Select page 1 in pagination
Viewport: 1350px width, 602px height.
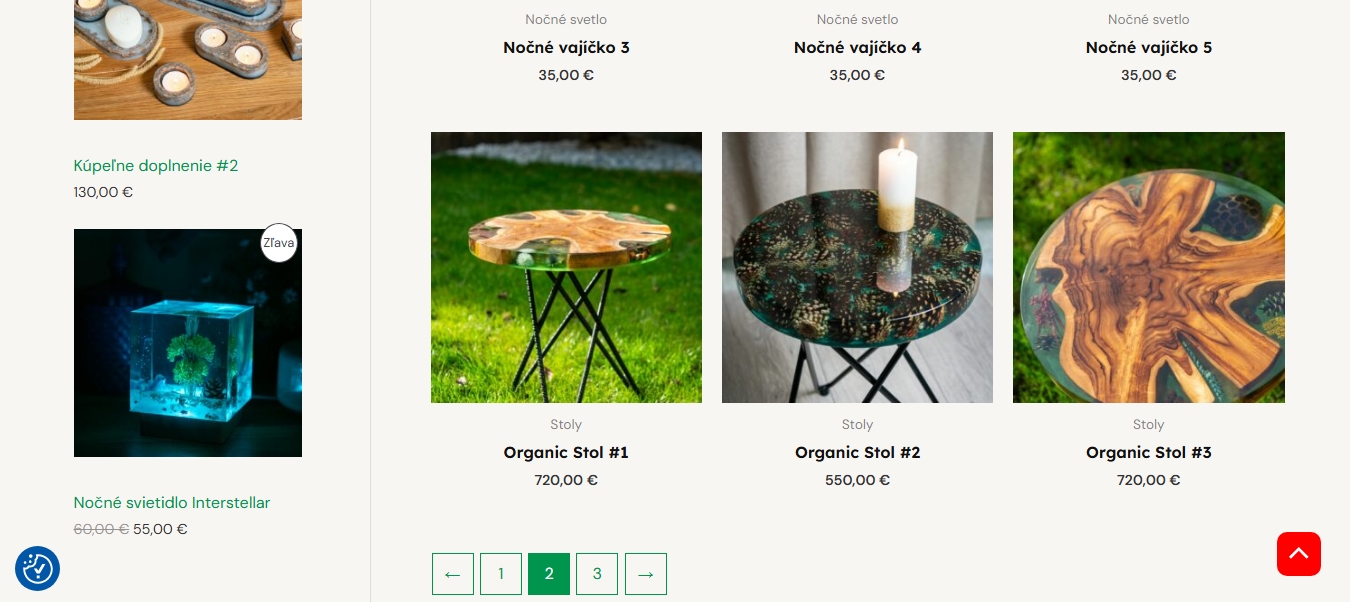click(501, 574)
